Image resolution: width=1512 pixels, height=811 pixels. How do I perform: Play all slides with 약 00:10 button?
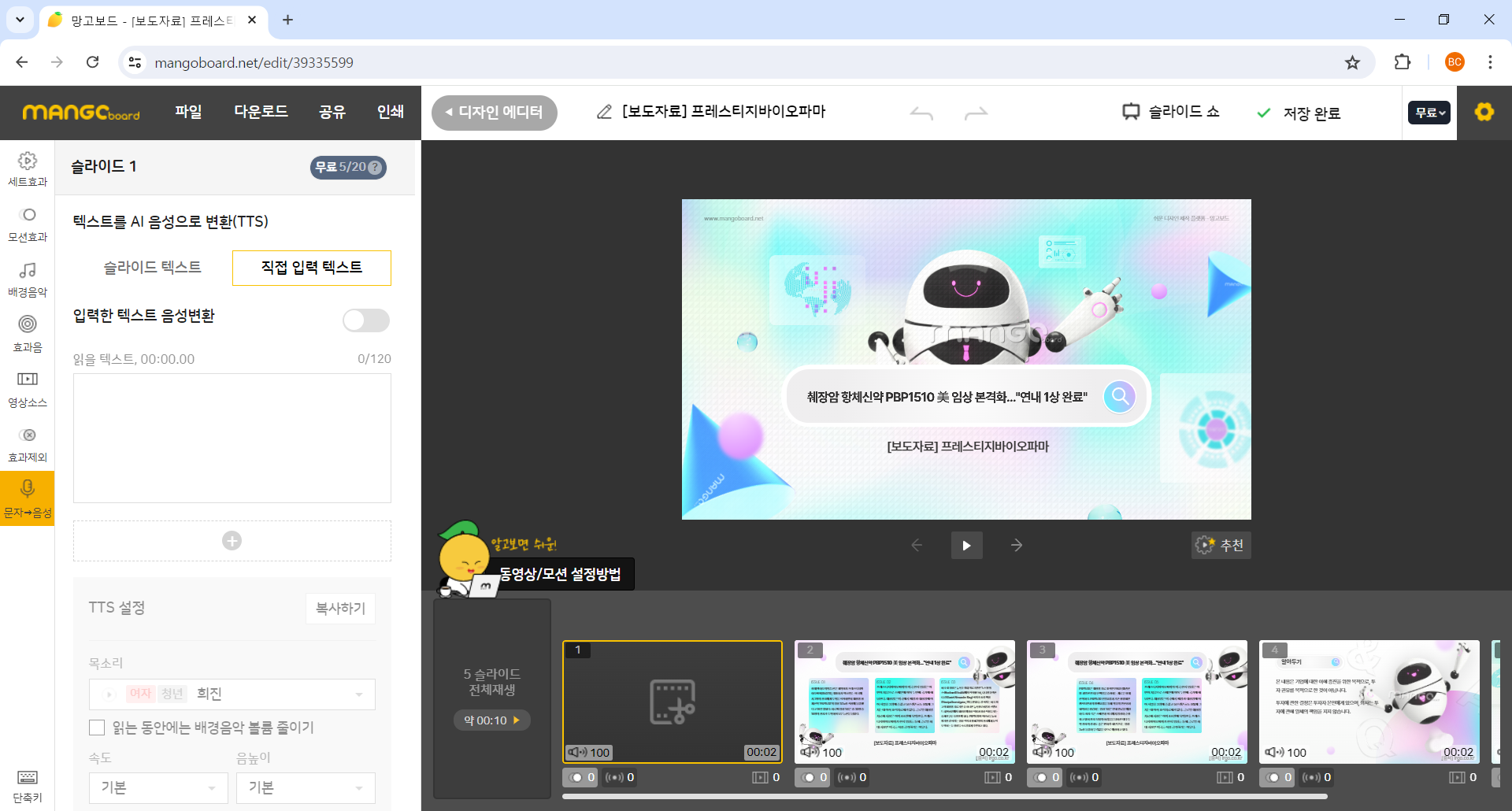(x=492, y=720)
